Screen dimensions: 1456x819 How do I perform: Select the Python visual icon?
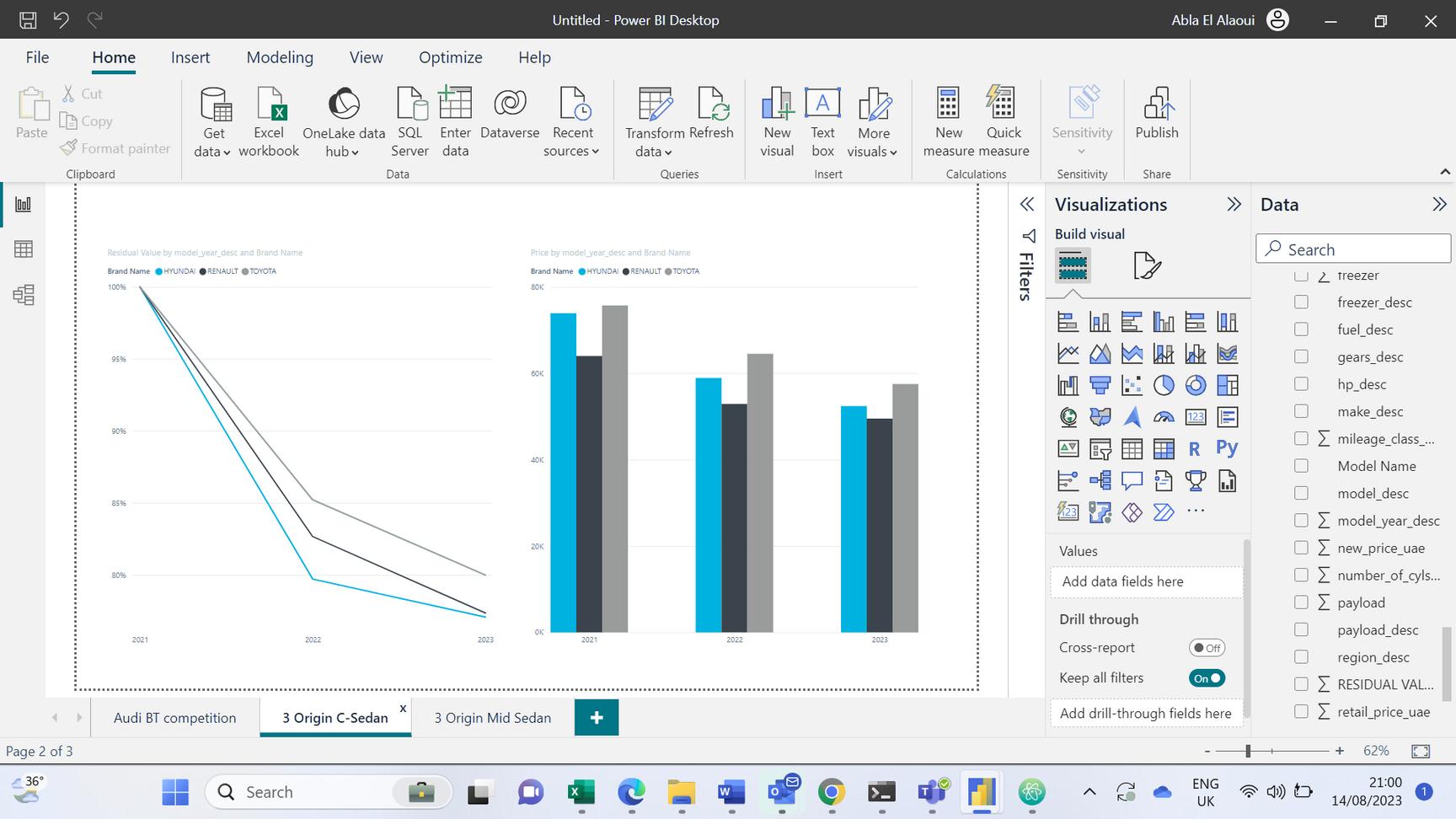point(1228,448)
